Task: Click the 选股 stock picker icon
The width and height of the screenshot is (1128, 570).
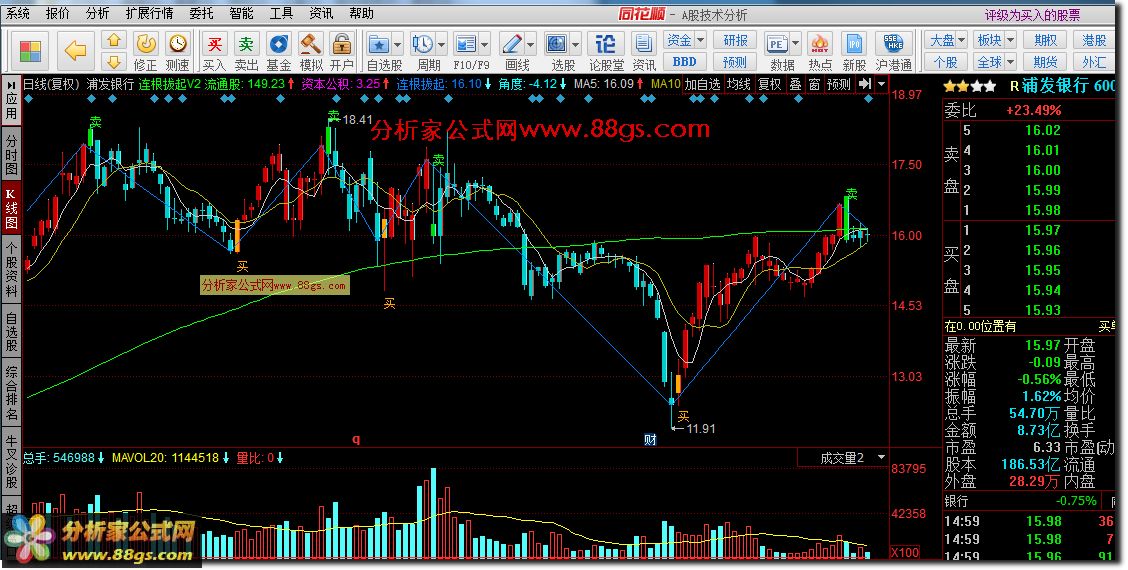Action: coord(557,45)
